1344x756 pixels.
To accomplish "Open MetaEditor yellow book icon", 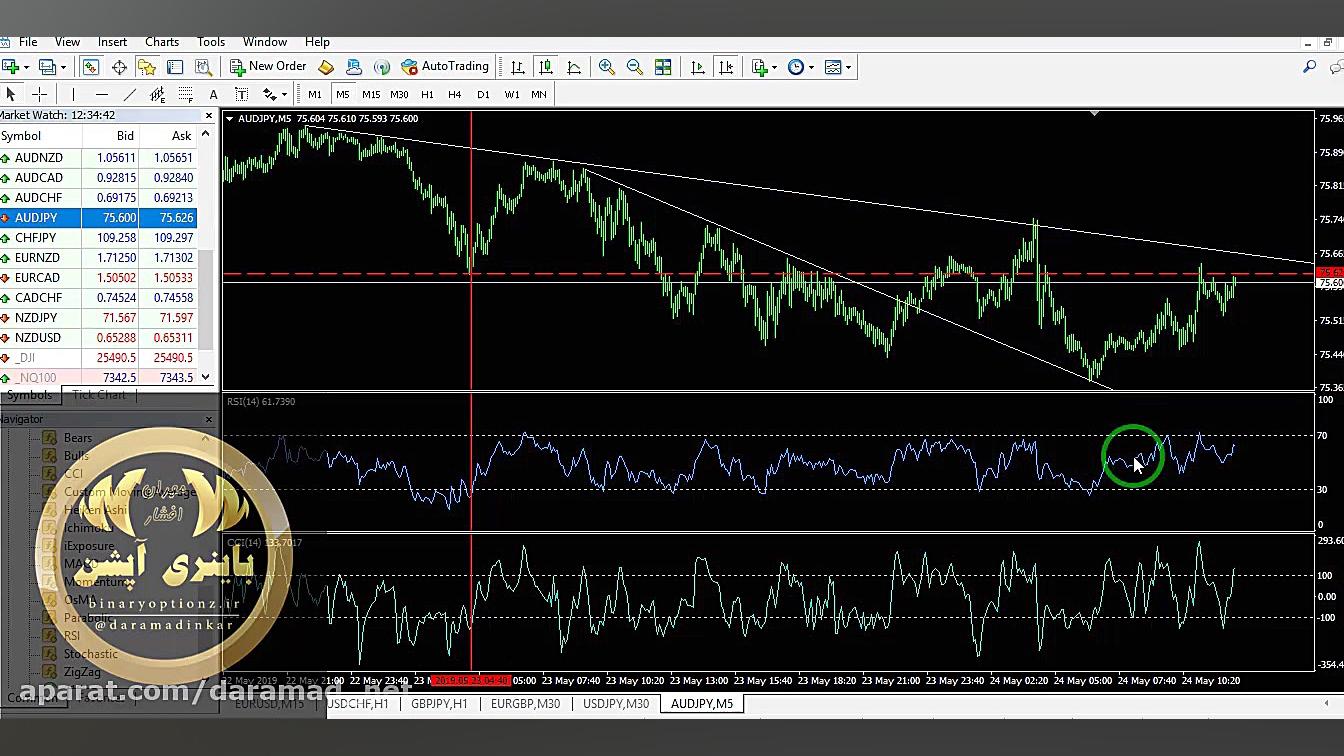I will point(325,67).
